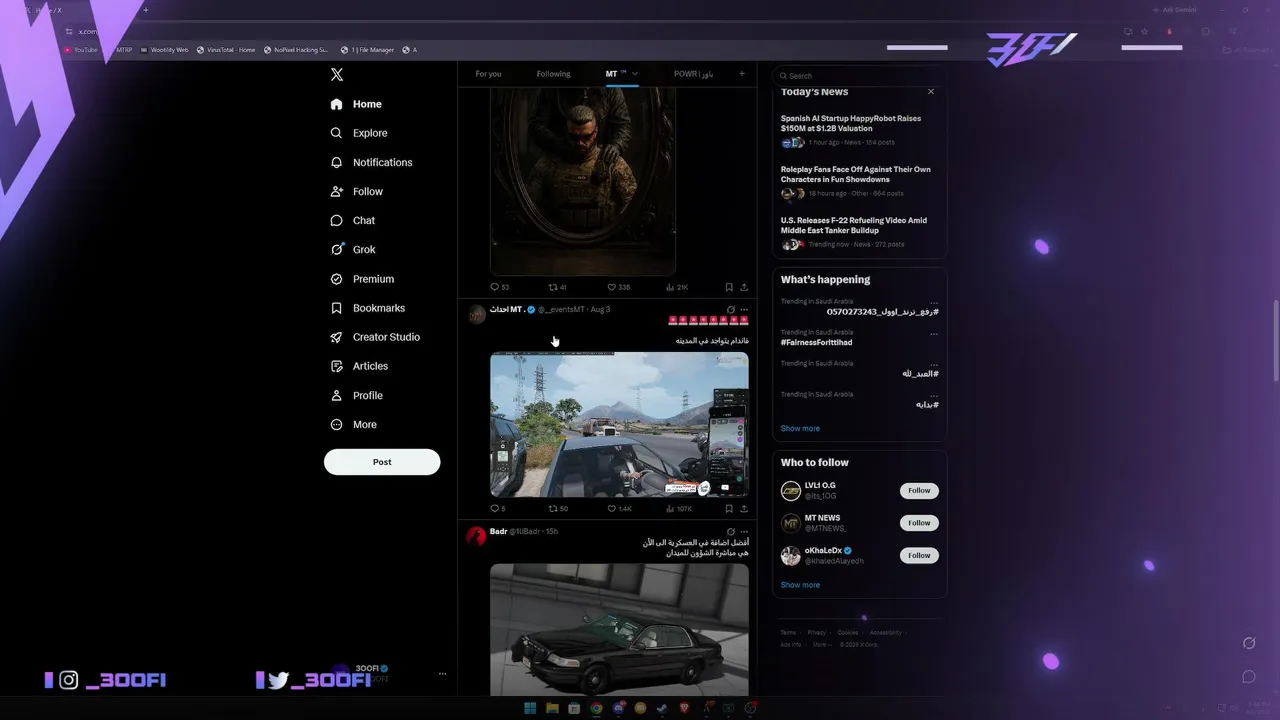Open the Home page from sidebar
Viewport: 1280px width, 720px height.
point(356,104)
